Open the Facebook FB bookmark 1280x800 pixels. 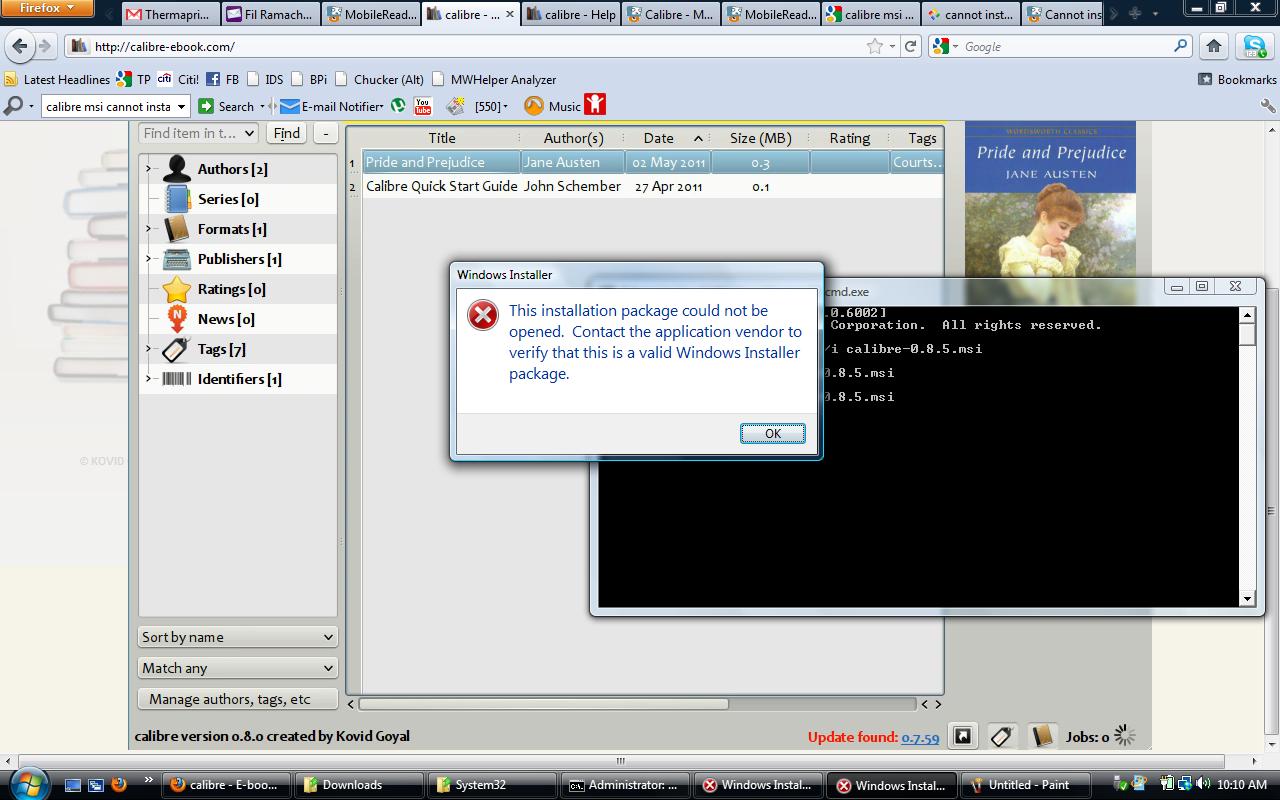pyautogui.click(x=223, y=79)
